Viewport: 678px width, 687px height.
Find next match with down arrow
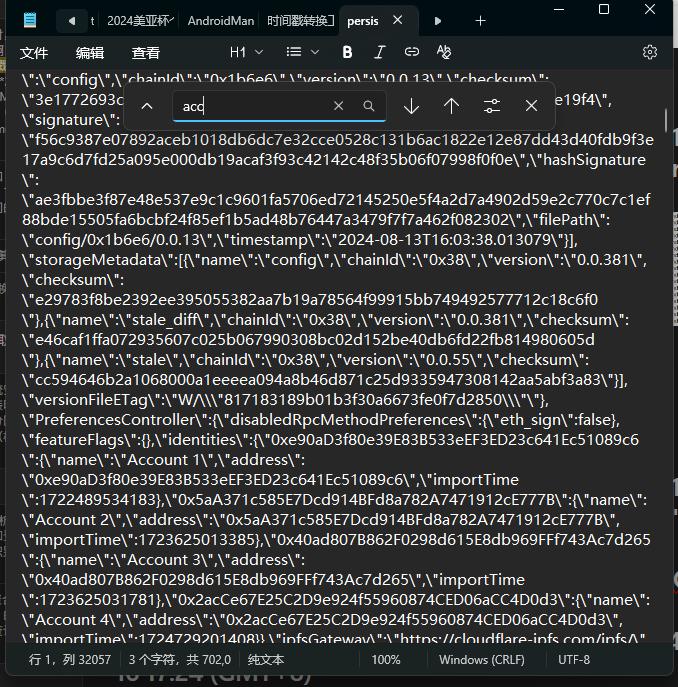coord(411,106)
